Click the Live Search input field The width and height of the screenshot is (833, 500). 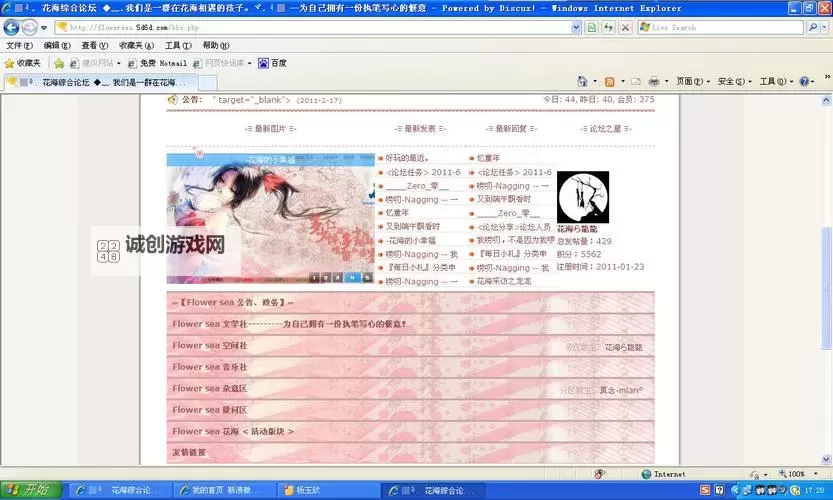(x=720, y=27)
